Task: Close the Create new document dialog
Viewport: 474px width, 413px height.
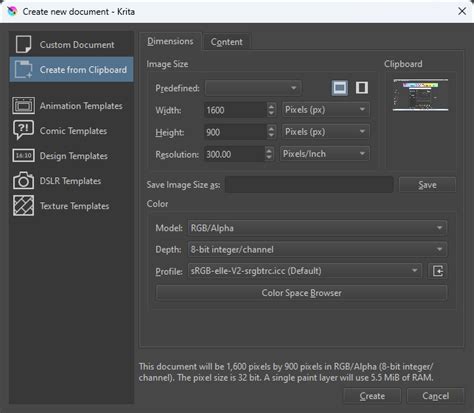Action: tap(462, 11)
